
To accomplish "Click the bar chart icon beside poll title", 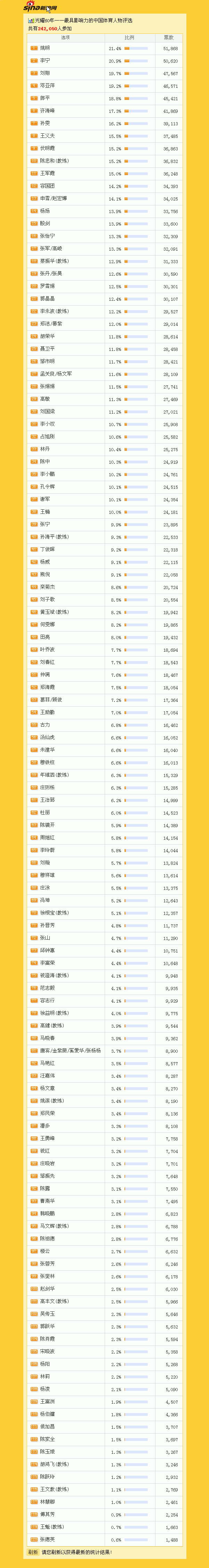I will [x=30, y=20].
